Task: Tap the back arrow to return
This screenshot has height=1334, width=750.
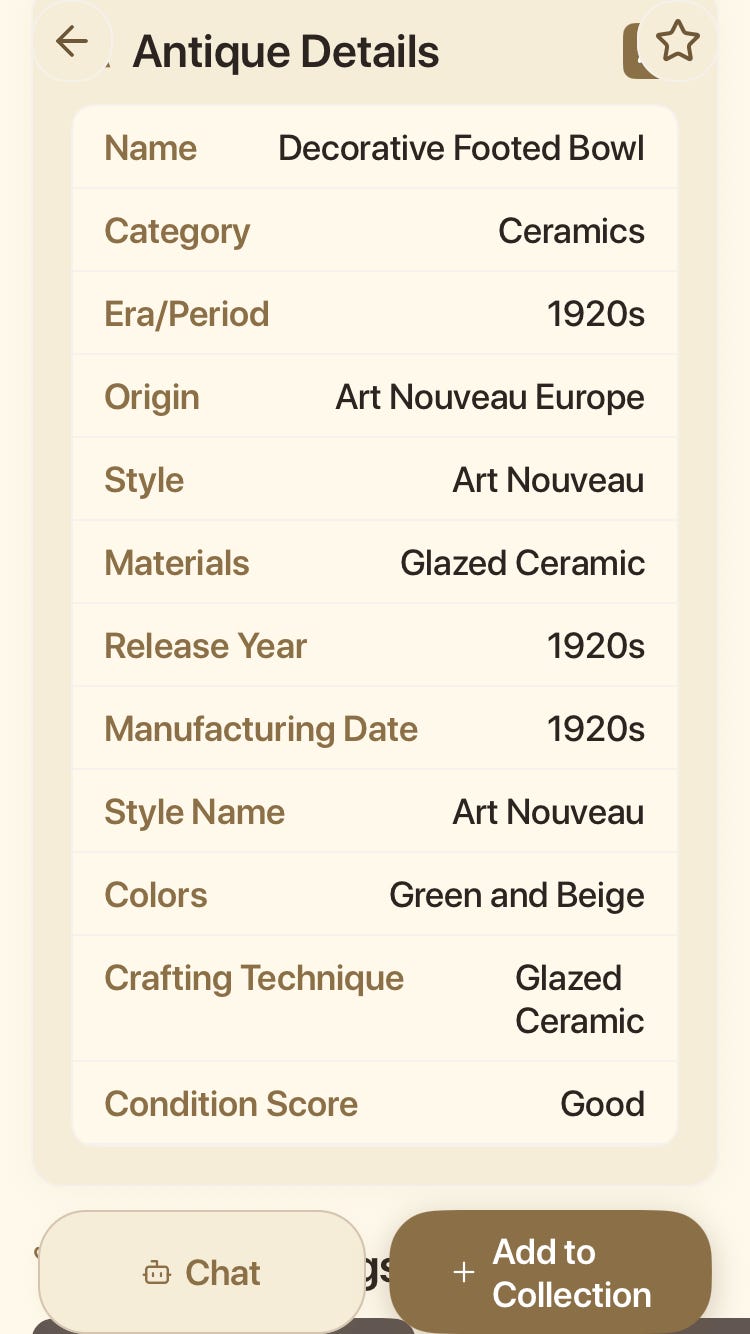Action: click(71, 41)
